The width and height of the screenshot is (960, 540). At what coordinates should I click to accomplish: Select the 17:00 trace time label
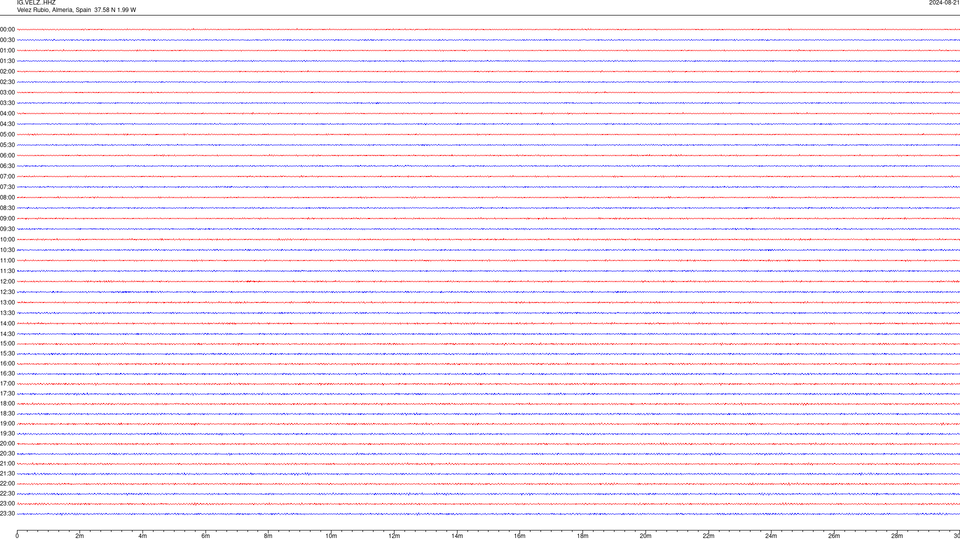(7, 384)
